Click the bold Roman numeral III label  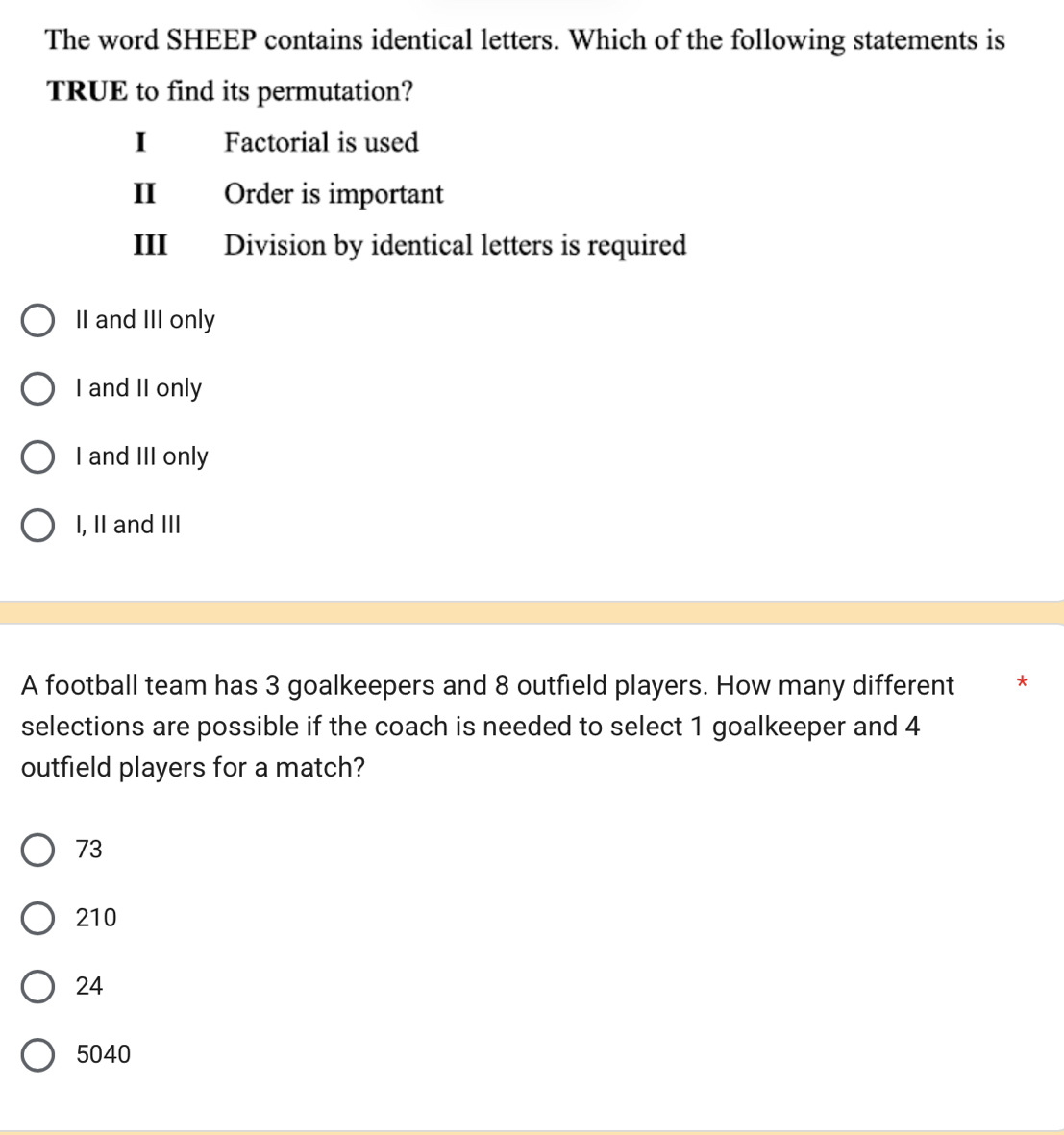tap(150, 245)
